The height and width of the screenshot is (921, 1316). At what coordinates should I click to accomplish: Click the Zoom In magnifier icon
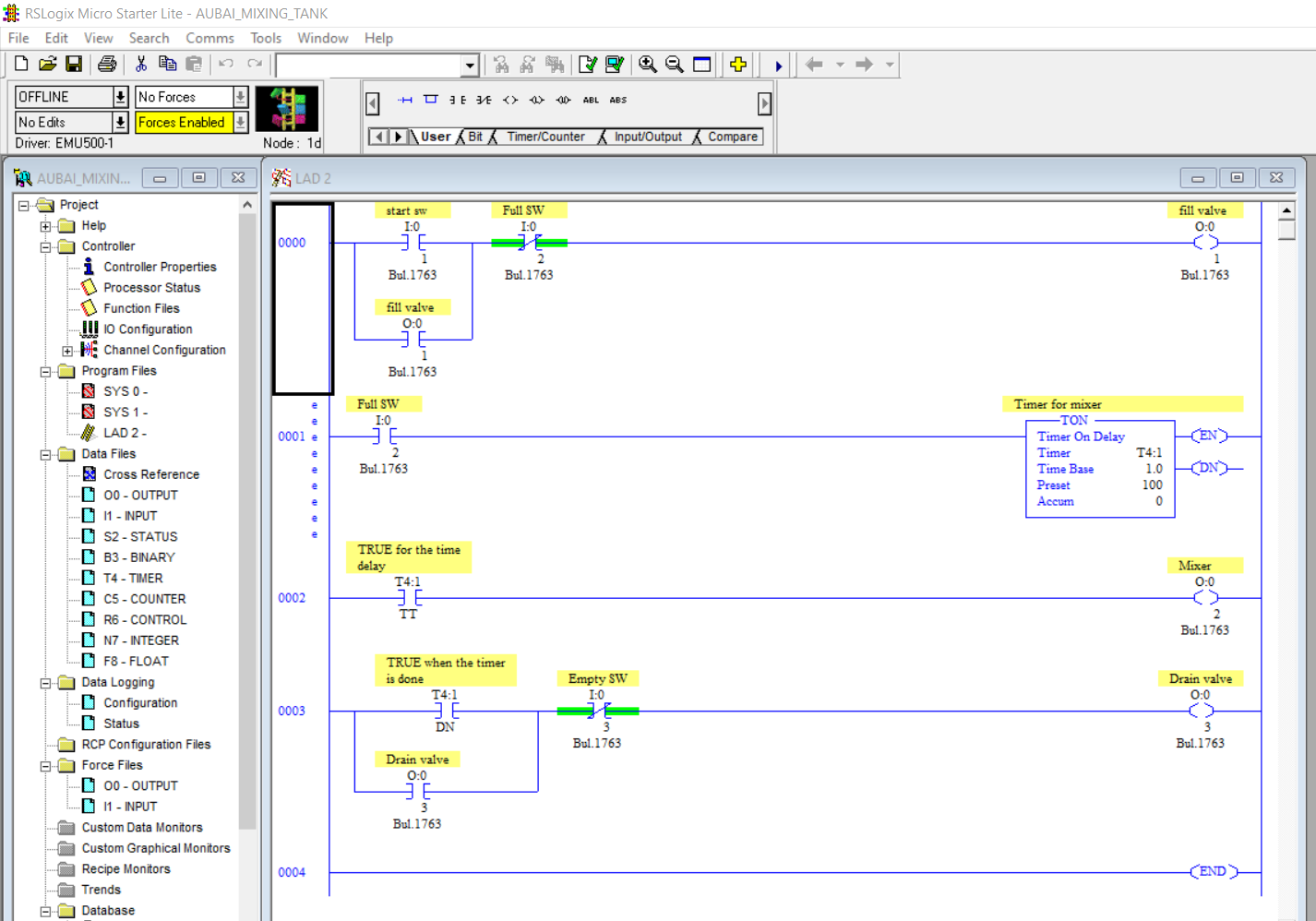(x=649, y=65)
